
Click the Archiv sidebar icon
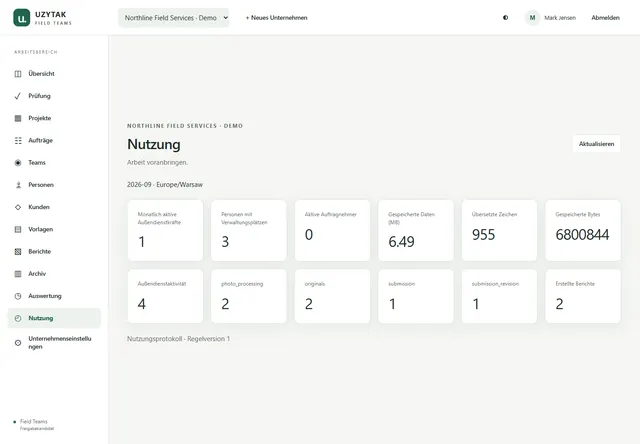tap(18, 274)
